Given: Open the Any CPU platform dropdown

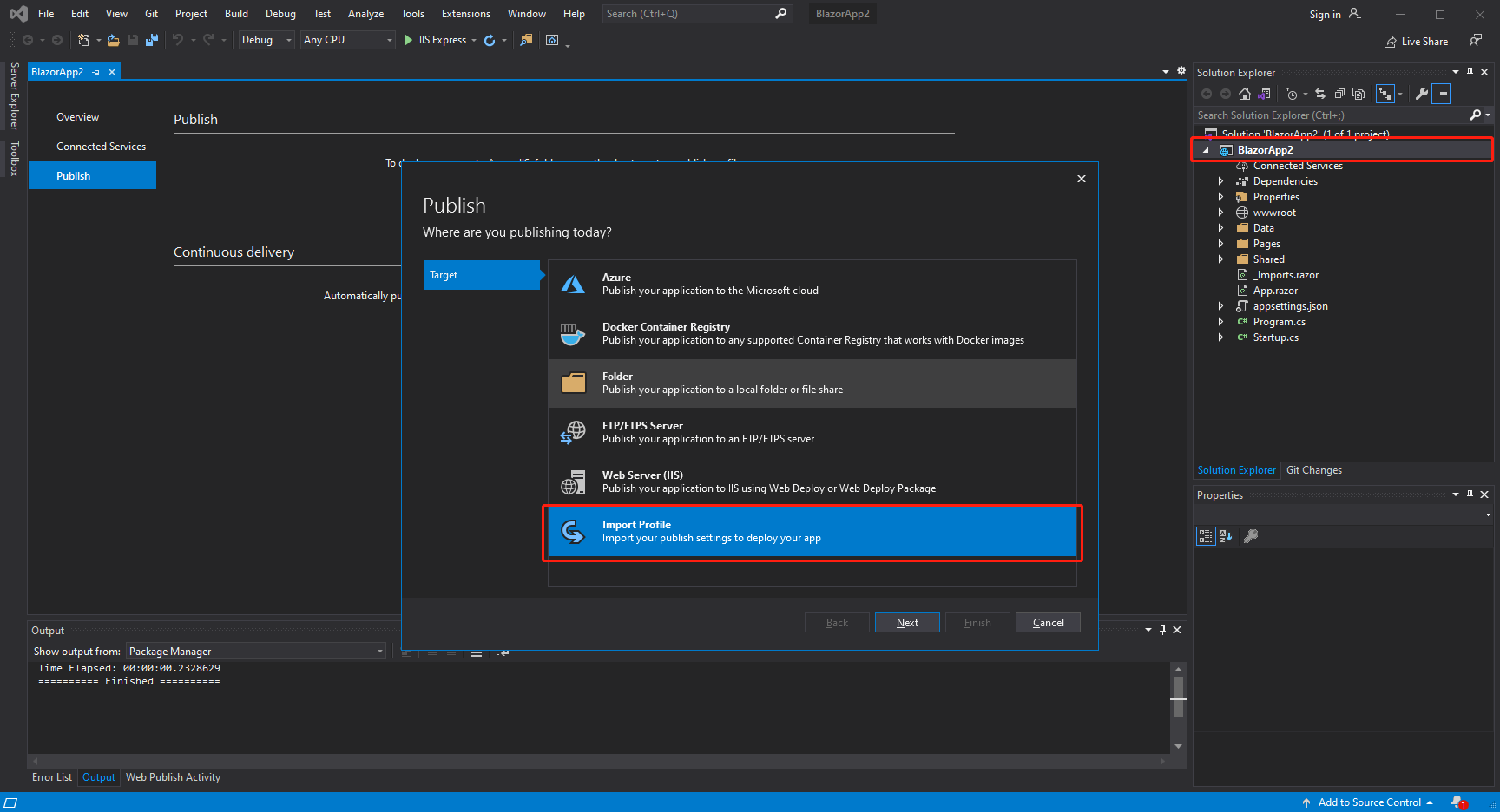Looking at the screenshot, I should point(389,40).
